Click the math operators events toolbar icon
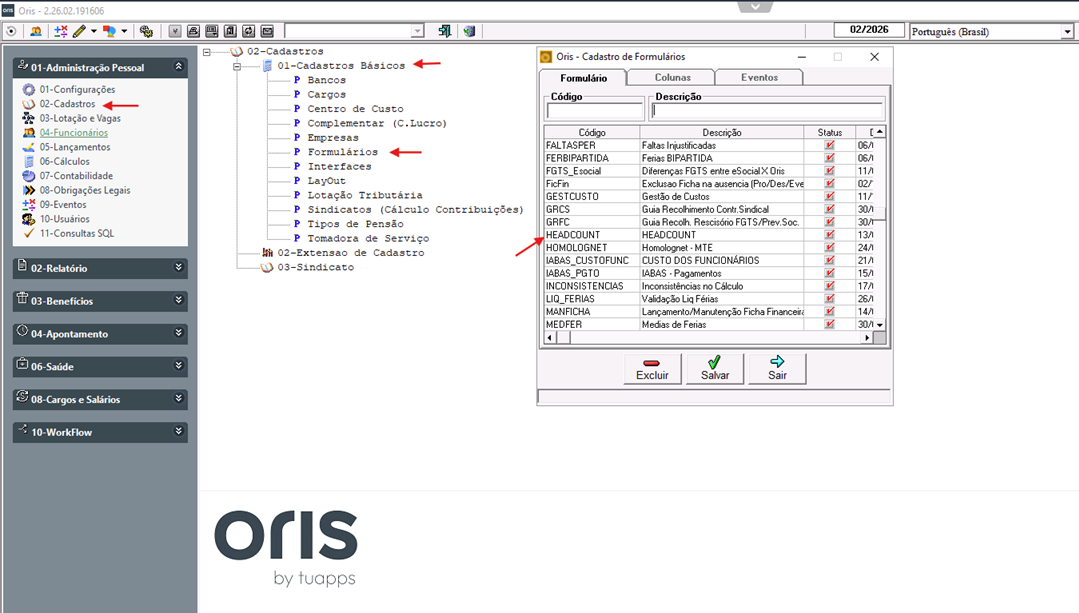The width and height of the screenshot is (1079, 613). point(61,31)
